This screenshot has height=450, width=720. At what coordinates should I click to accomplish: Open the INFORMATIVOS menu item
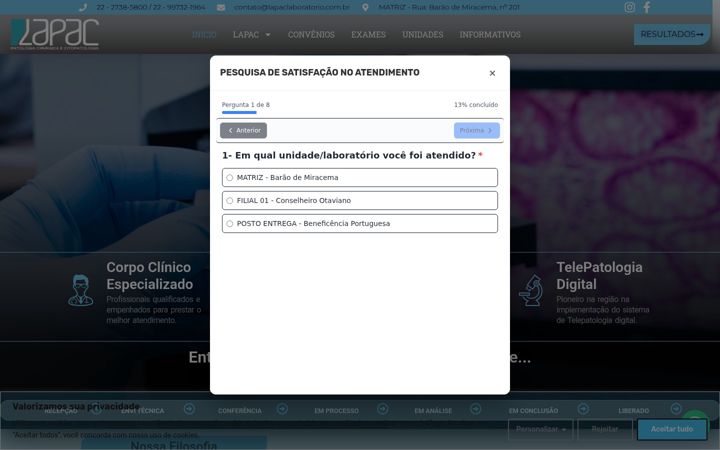pyautogui.click(x=490, y=34)
